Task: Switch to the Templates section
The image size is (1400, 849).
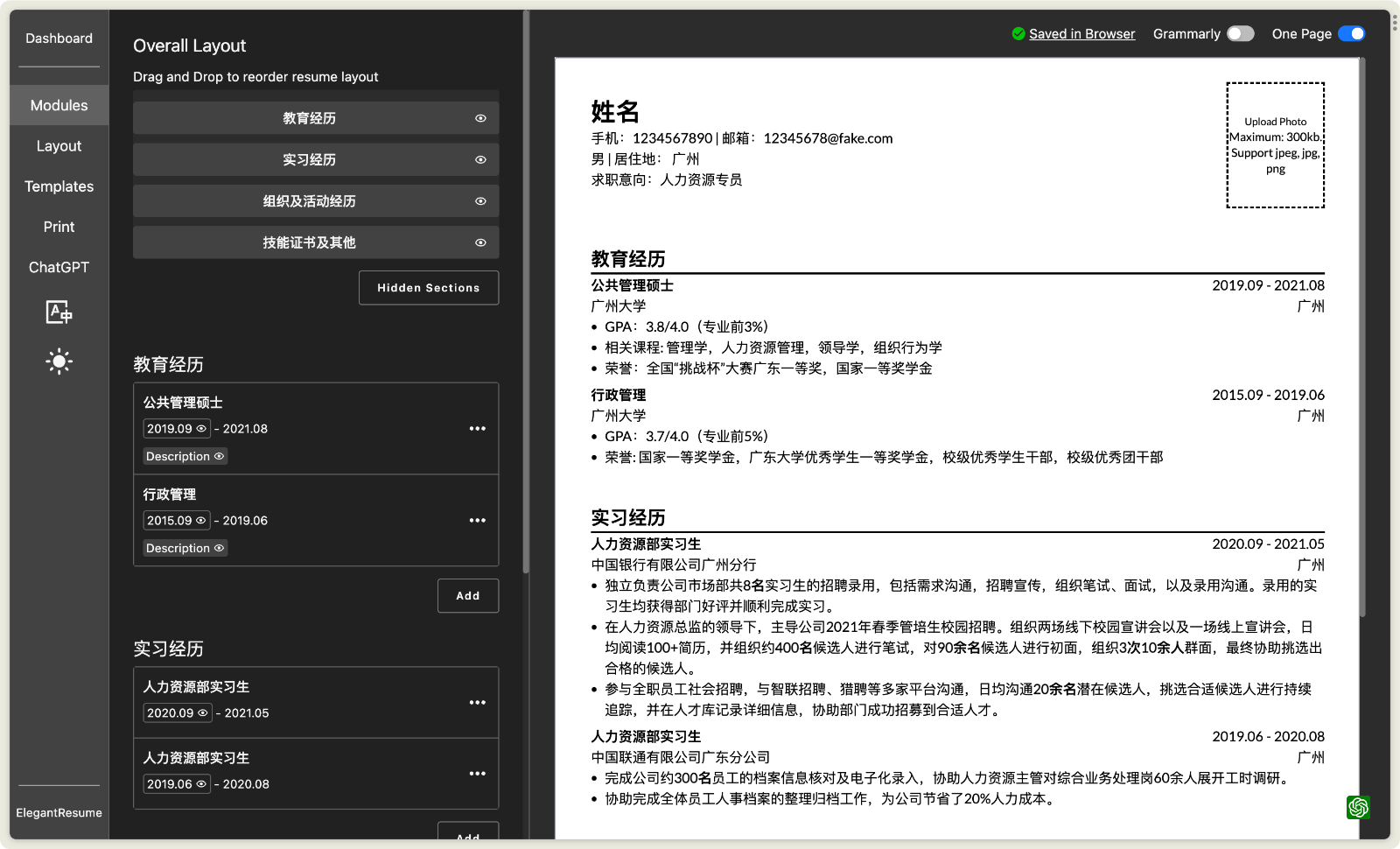Action: (x=59, y=186)
